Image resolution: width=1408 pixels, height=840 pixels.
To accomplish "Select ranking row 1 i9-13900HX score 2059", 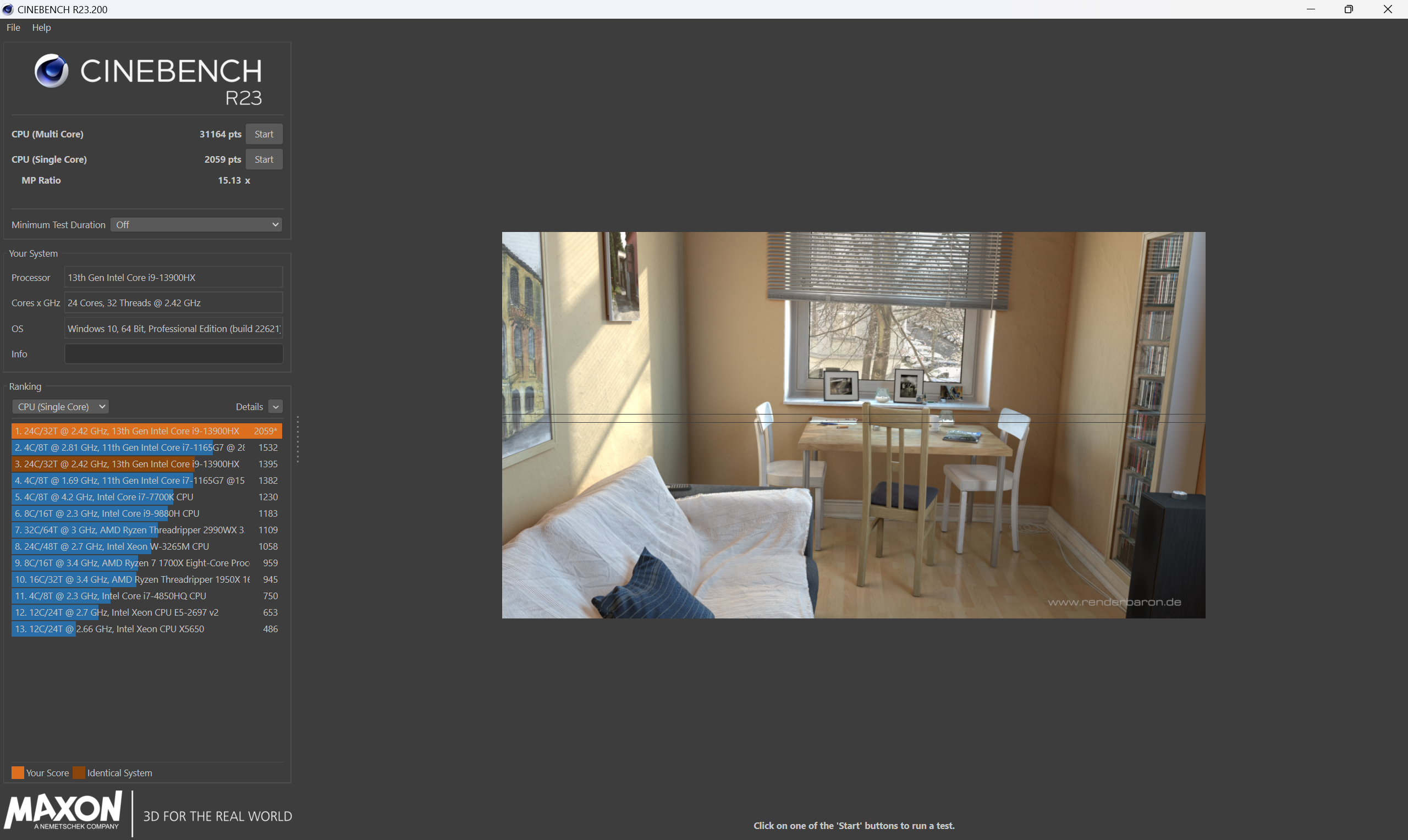I will (x=147, y=431).
